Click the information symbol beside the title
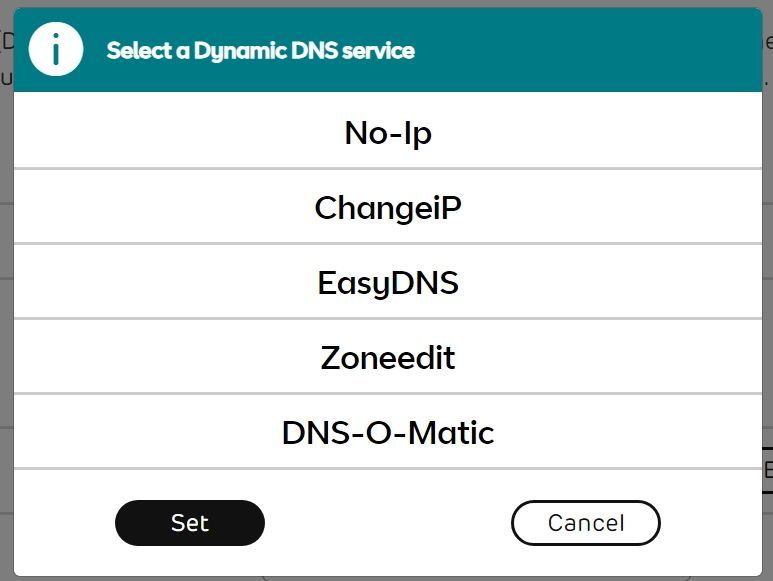 coord(55,50)
